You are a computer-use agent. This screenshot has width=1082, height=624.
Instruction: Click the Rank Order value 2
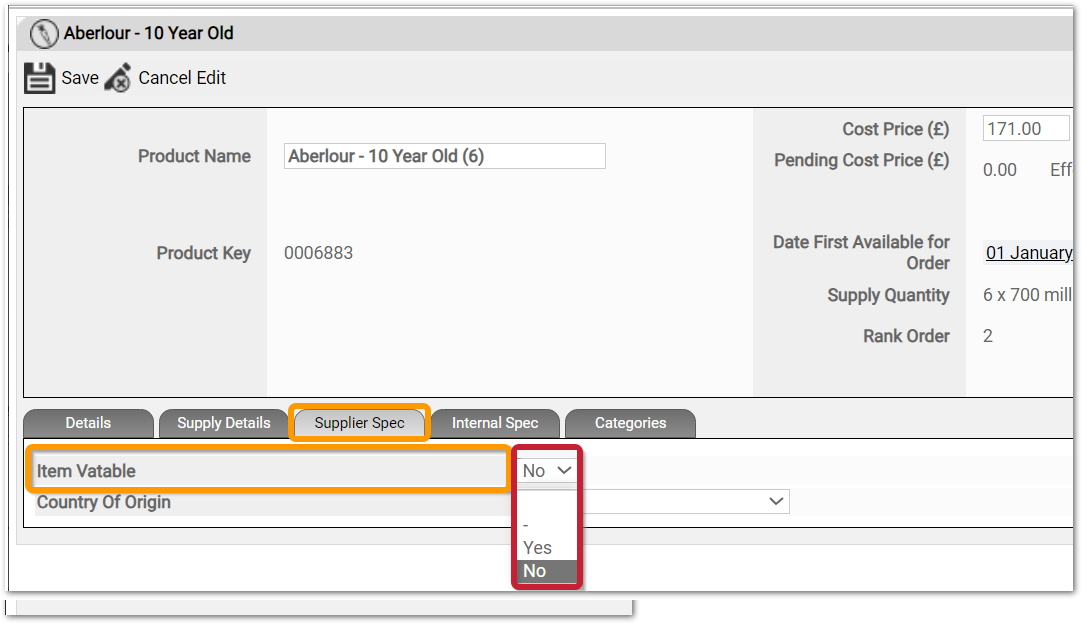[x=987, y=336]
